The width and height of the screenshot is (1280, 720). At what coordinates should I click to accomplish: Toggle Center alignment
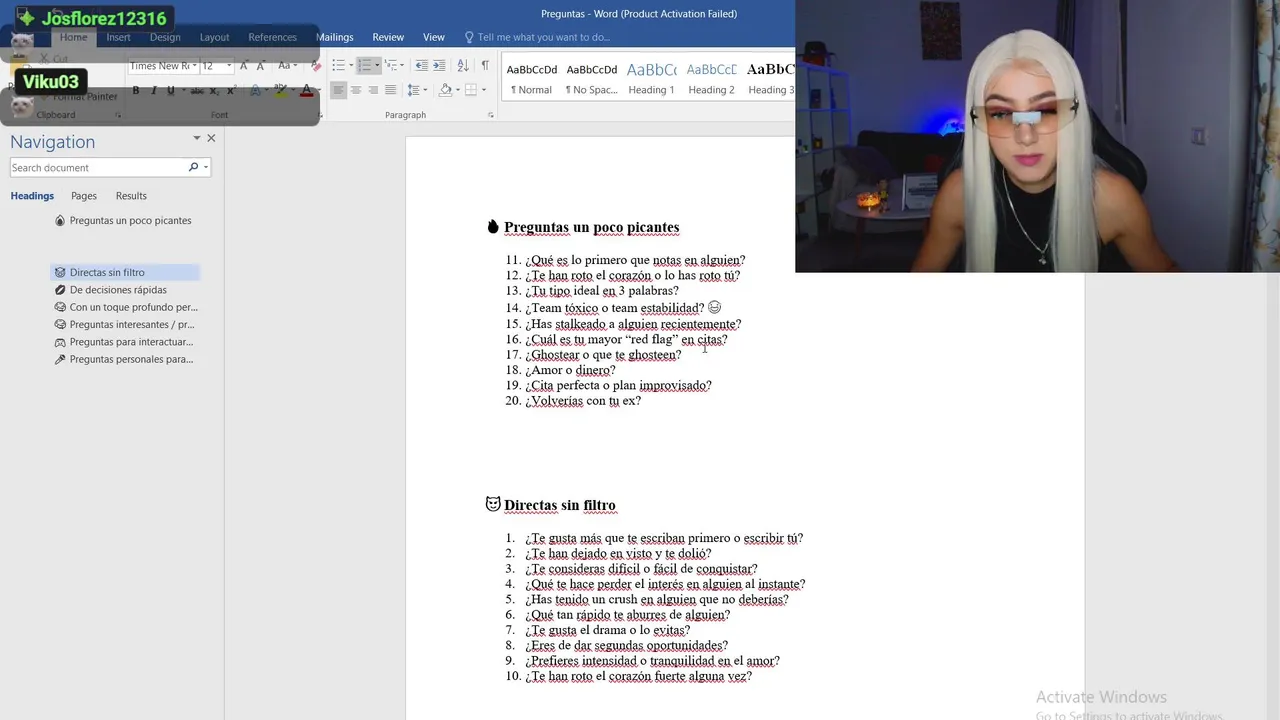[x=356, y=90]
